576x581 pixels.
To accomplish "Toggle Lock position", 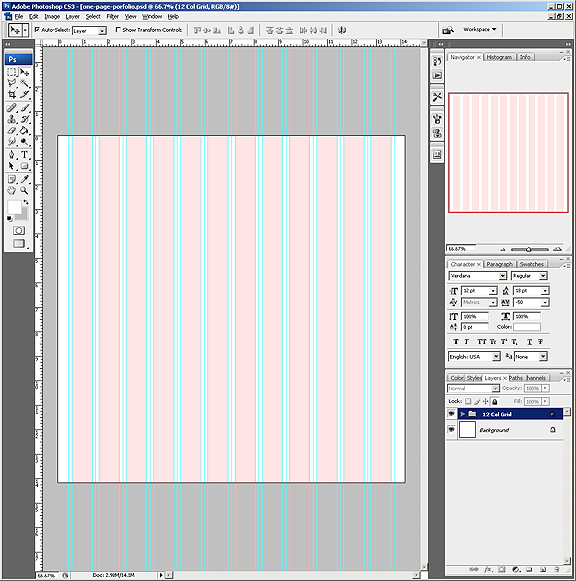I will pyautogui.click(x=486, y=401).
